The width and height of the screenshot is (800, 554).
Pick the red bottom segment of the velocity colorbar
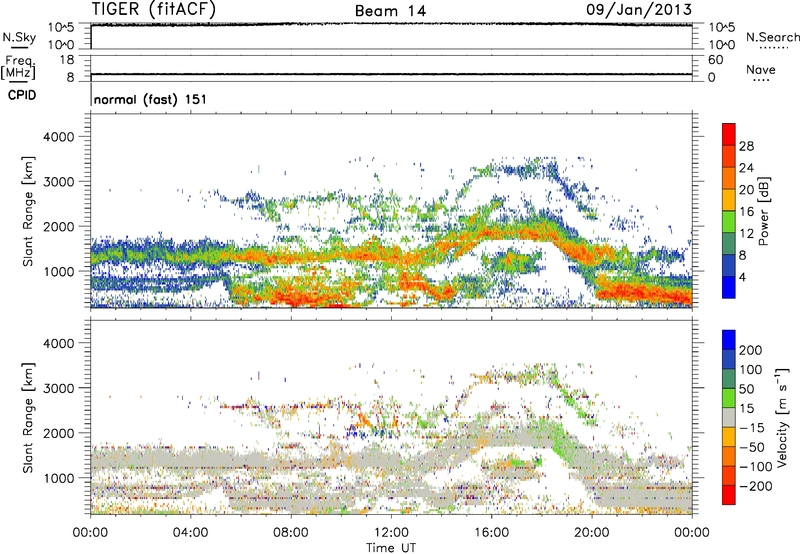(729, 495)
